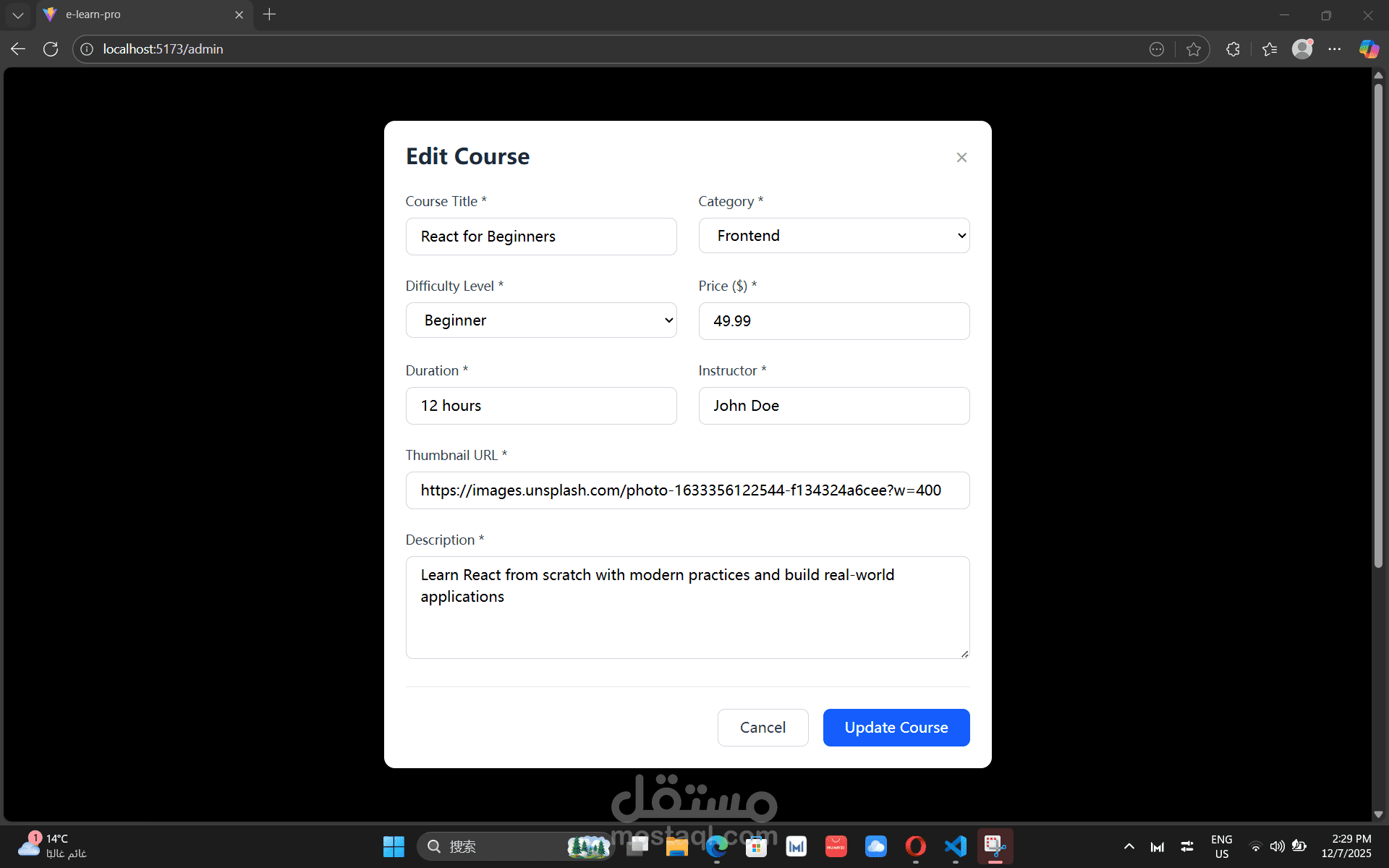Click the Update Course button
Image resolution: width=1389 pixels, height=868 pixels.
[x=896, y=728]
